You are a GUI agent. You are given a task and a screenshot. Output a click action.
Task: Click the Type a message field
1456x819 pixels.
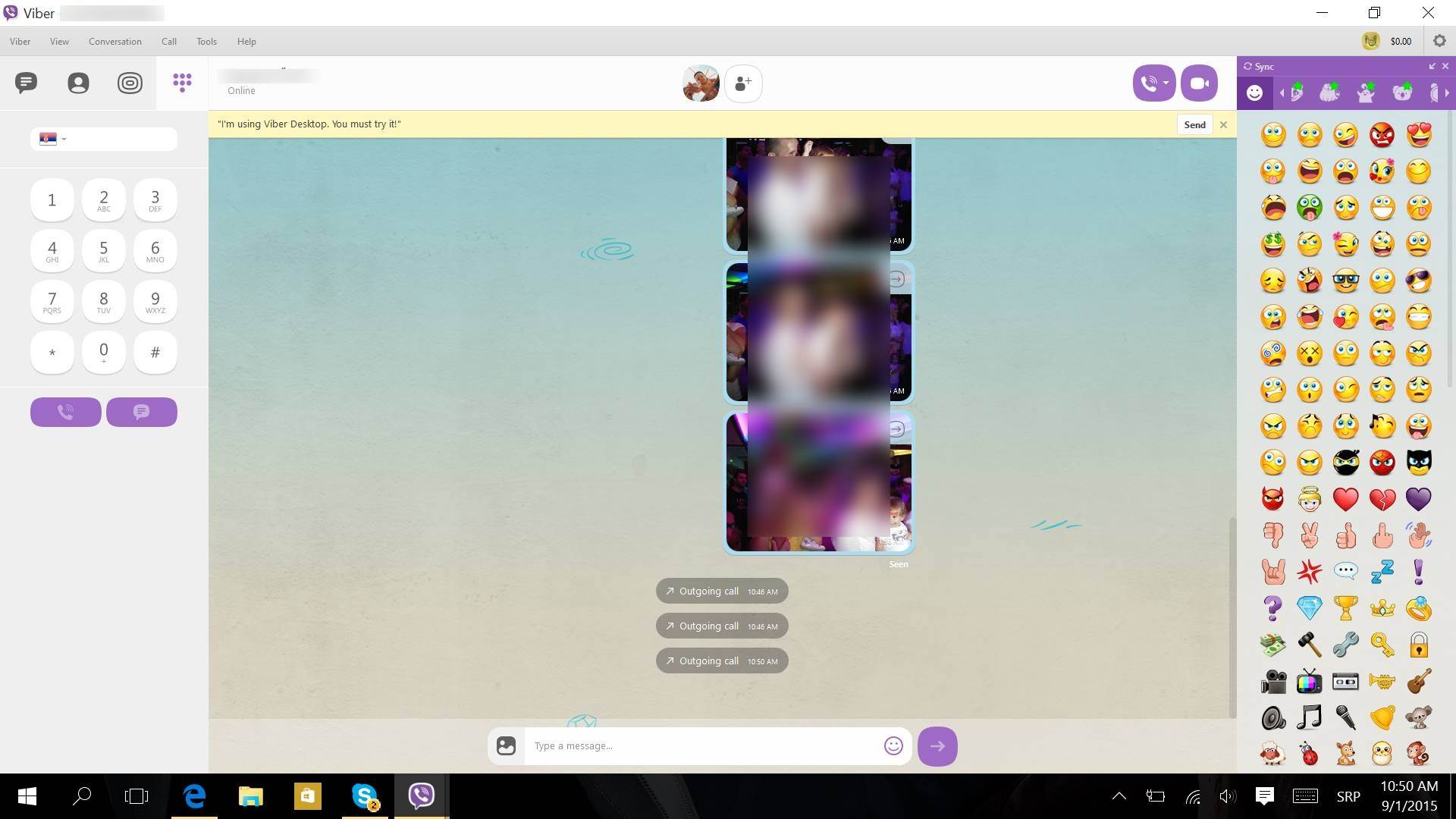coord(701,746)
